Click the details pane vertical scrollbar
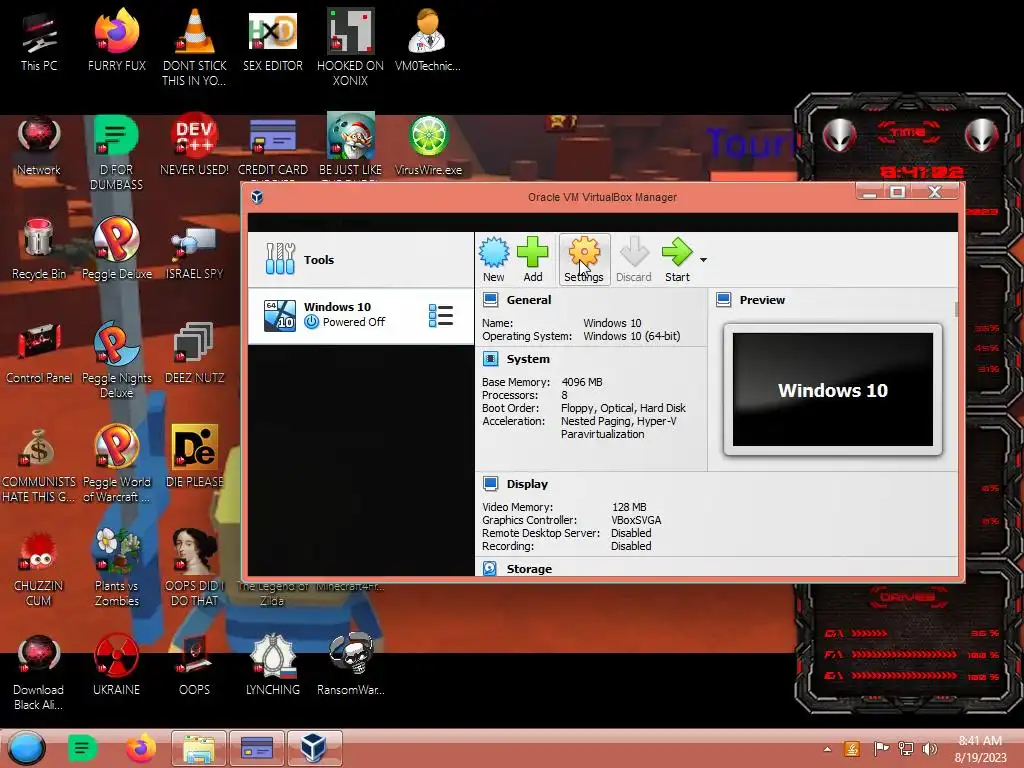This screenshot has height=768, width=1024. point(957,309)
